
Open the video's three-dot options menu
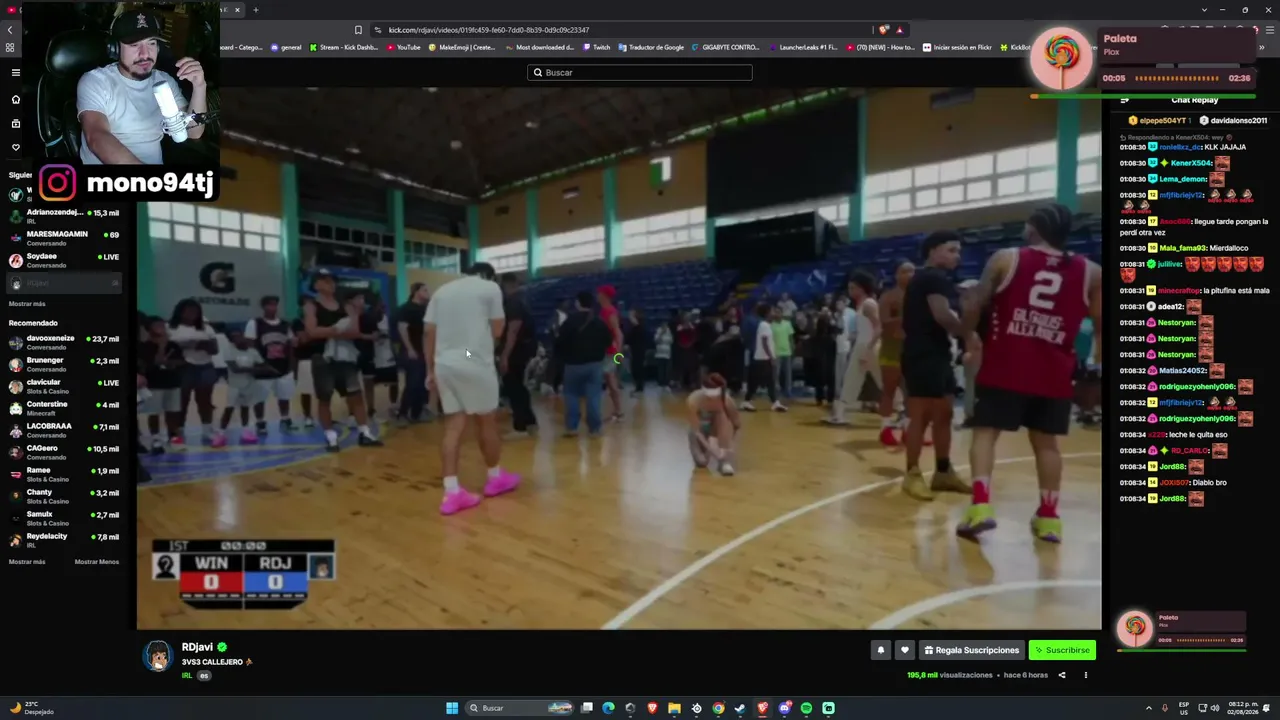[x=1085, y=675]
